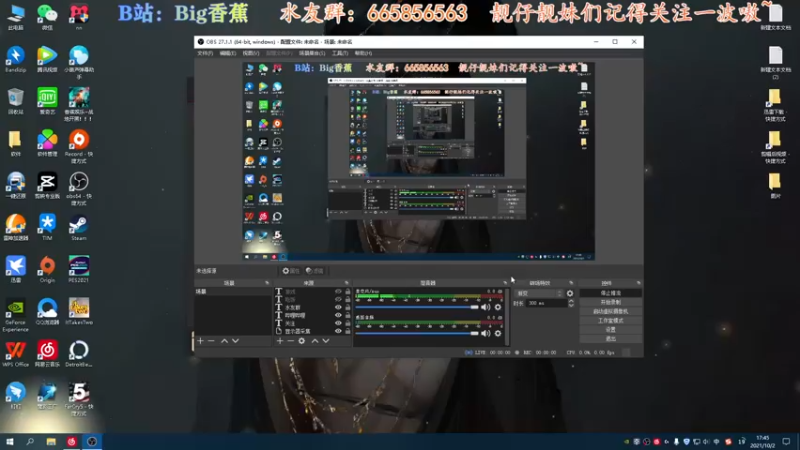The width and height of the screenshot is (800, 450).
Task: Open the 工具(T) menu
Action: point(340,53)
